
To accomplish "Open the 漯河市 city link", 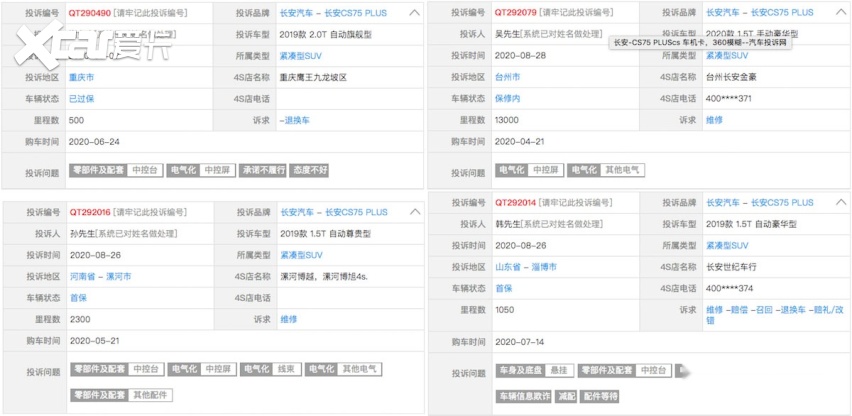I will (118, 276).
